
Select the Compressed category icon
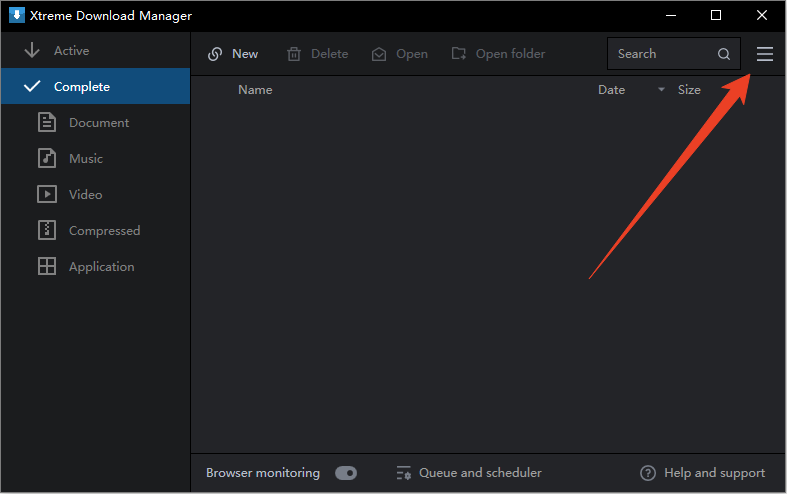coord(47,231)
